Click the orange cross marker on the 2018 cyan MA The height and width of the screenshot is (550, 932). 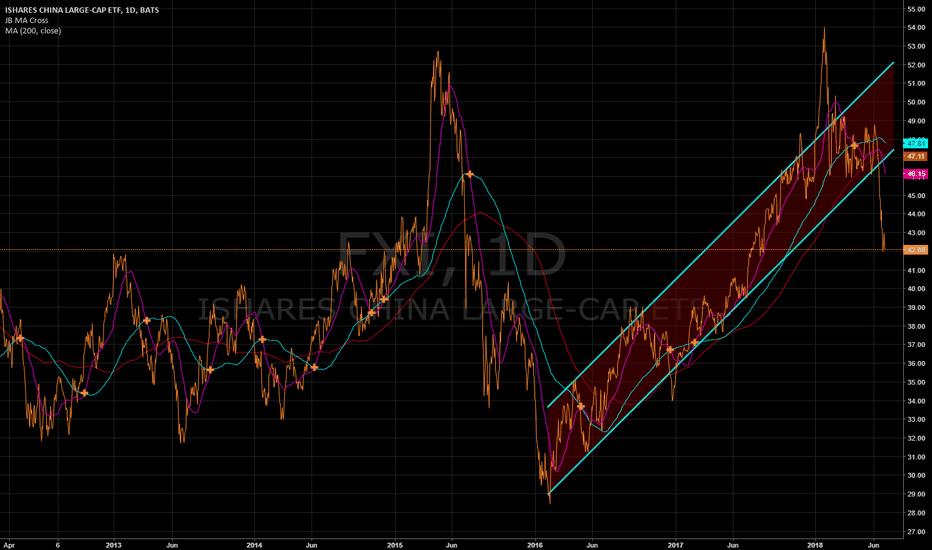click(x=854, y=145)
